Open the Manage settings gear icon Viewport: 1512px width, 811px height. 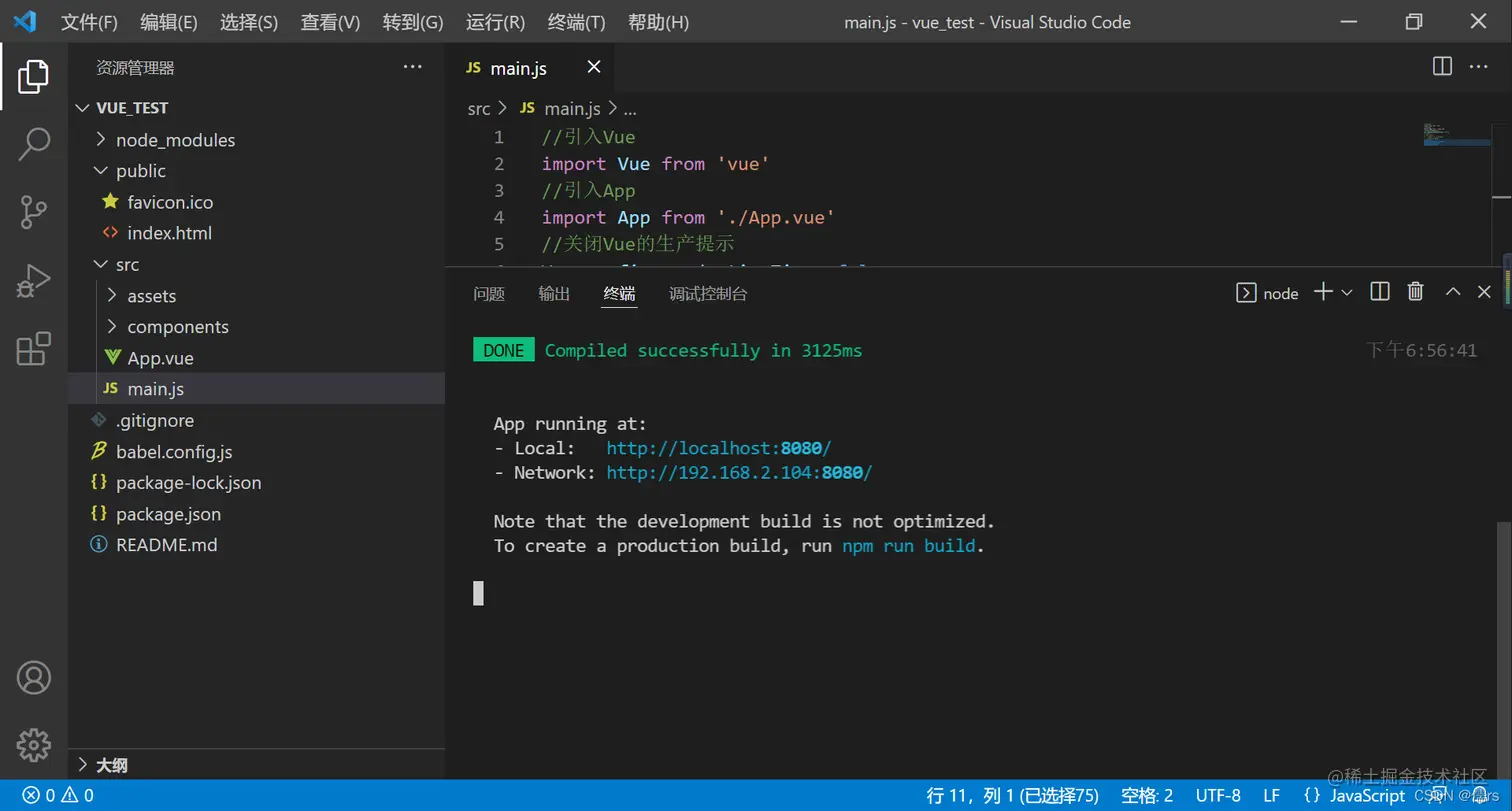pyautogui.click(x=34, y=745)
